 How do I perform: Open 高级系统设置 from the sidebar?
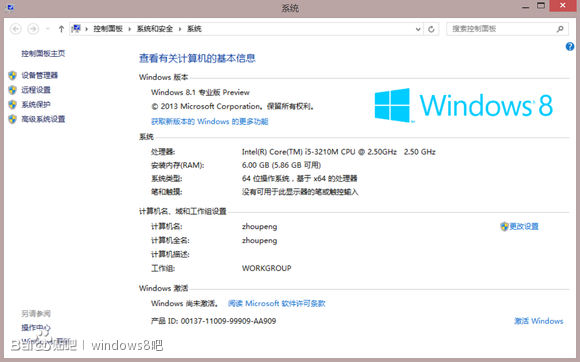pyautogui.click(x=43, y=119)
